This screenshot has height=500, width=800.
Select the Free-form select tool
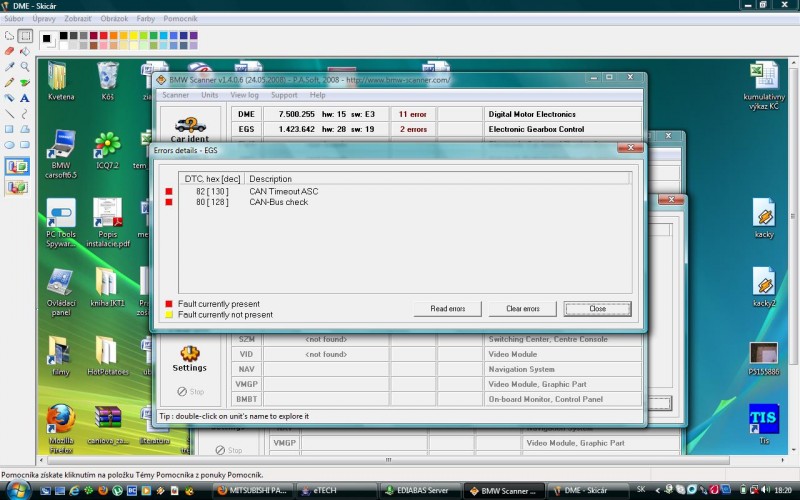pyautogui.click(x=9, y=36)
